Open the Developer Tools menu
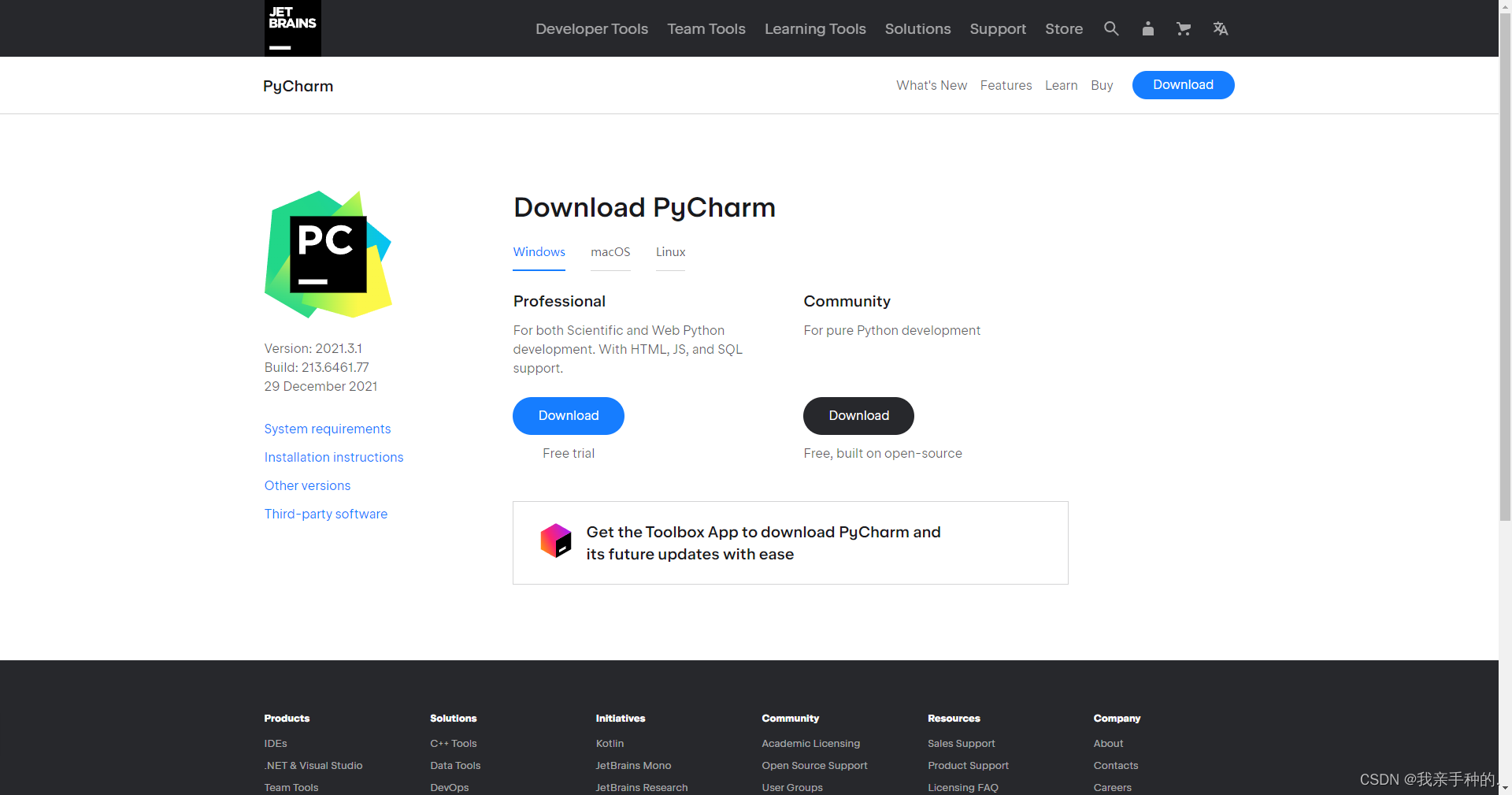Image resolution: width=1512 pixels, height=795 pixels. click(591, 29)
